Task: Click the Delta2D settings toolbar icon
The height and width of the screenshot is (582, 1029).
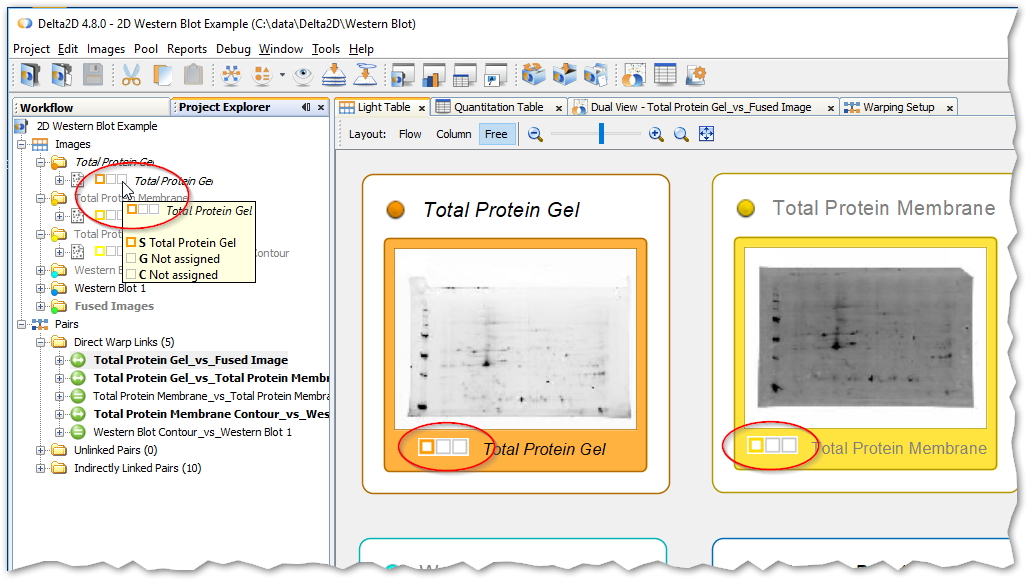Action: (x=696, y=75)
